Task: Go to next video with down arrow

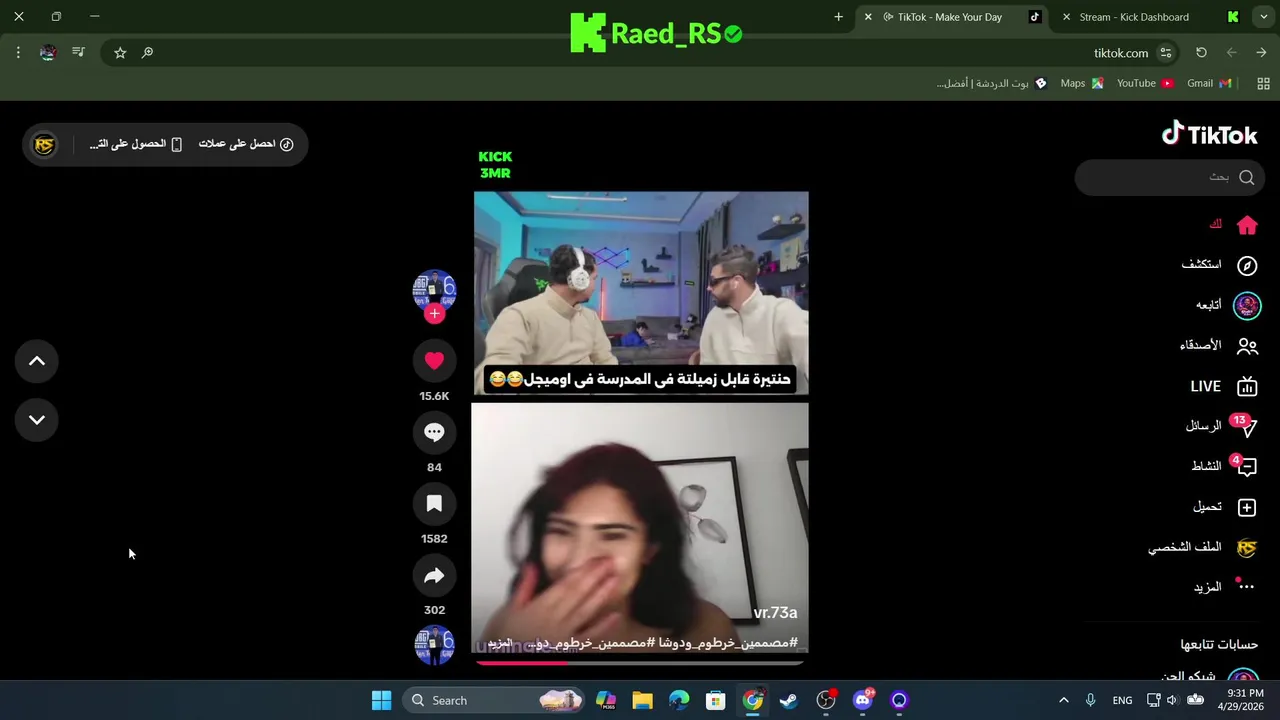Action: 37,420
